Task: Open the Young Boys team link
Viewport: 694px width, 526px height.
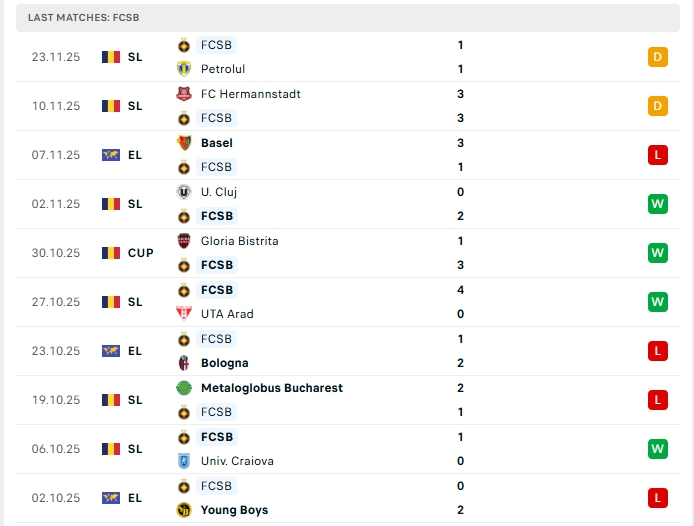Action: point(234,510)
